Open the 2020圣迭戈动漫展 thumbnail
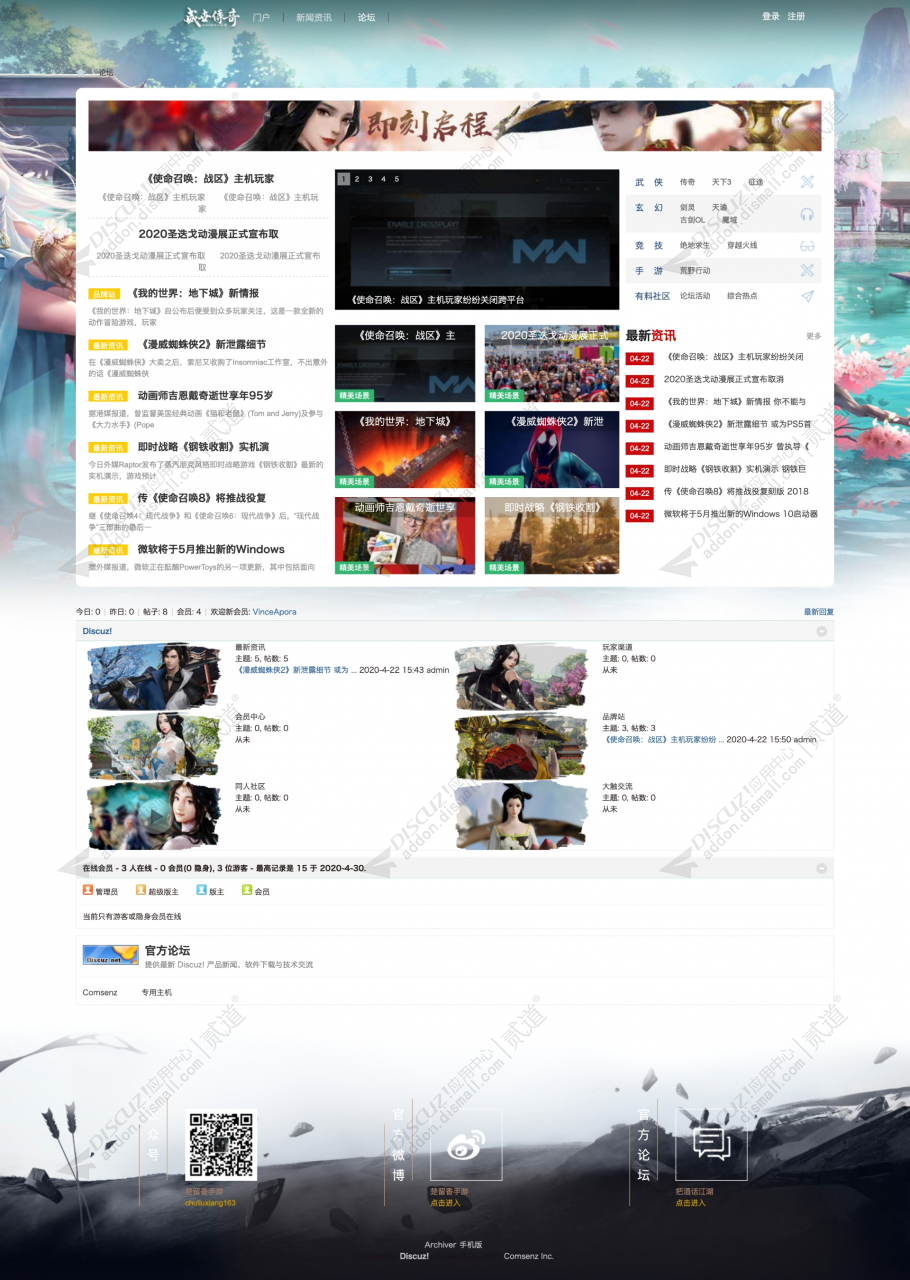This screenshot has width=910, height=1280. 552,364
